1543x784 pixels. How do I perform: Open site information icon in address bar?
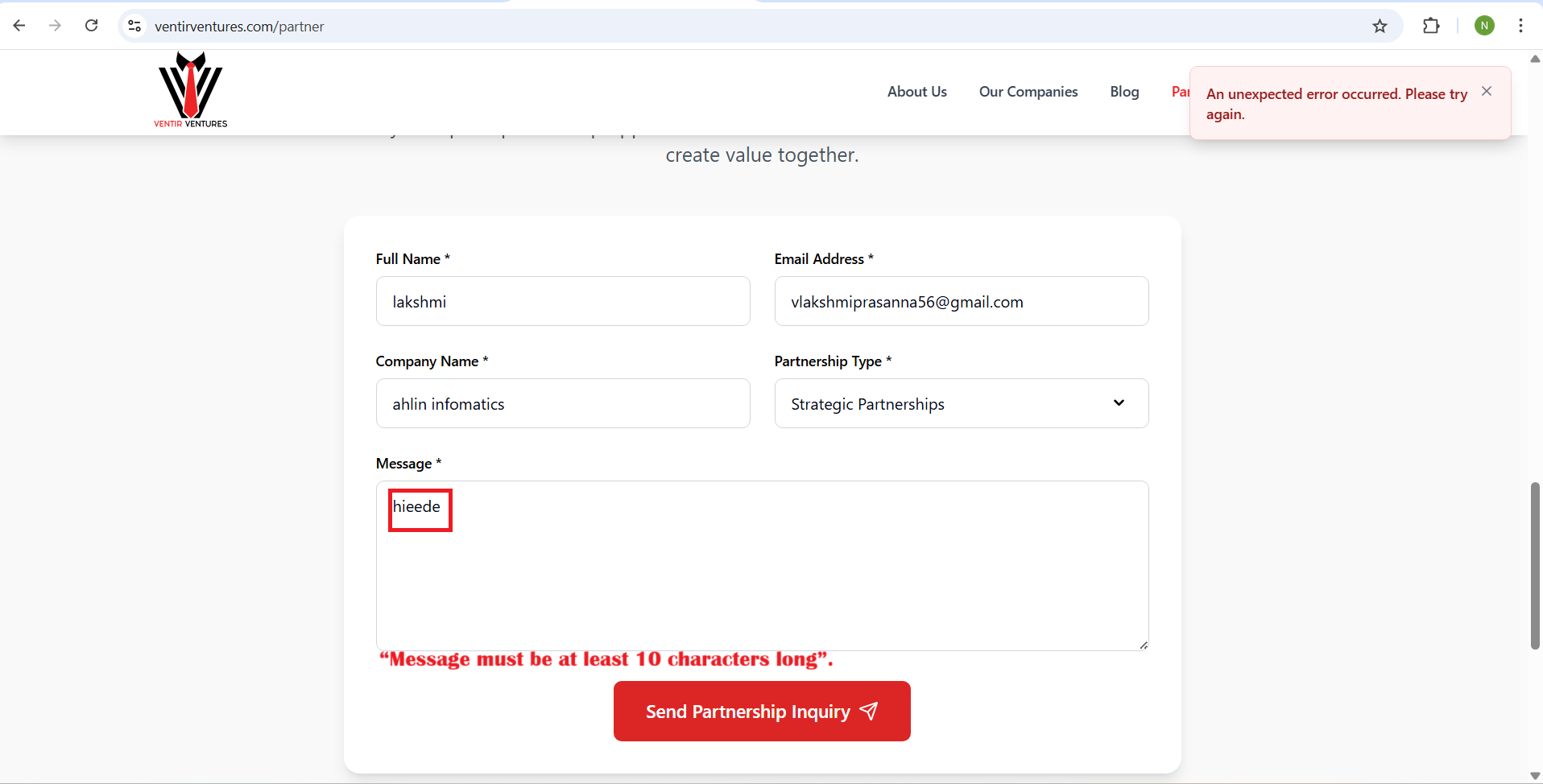point(135,26)
